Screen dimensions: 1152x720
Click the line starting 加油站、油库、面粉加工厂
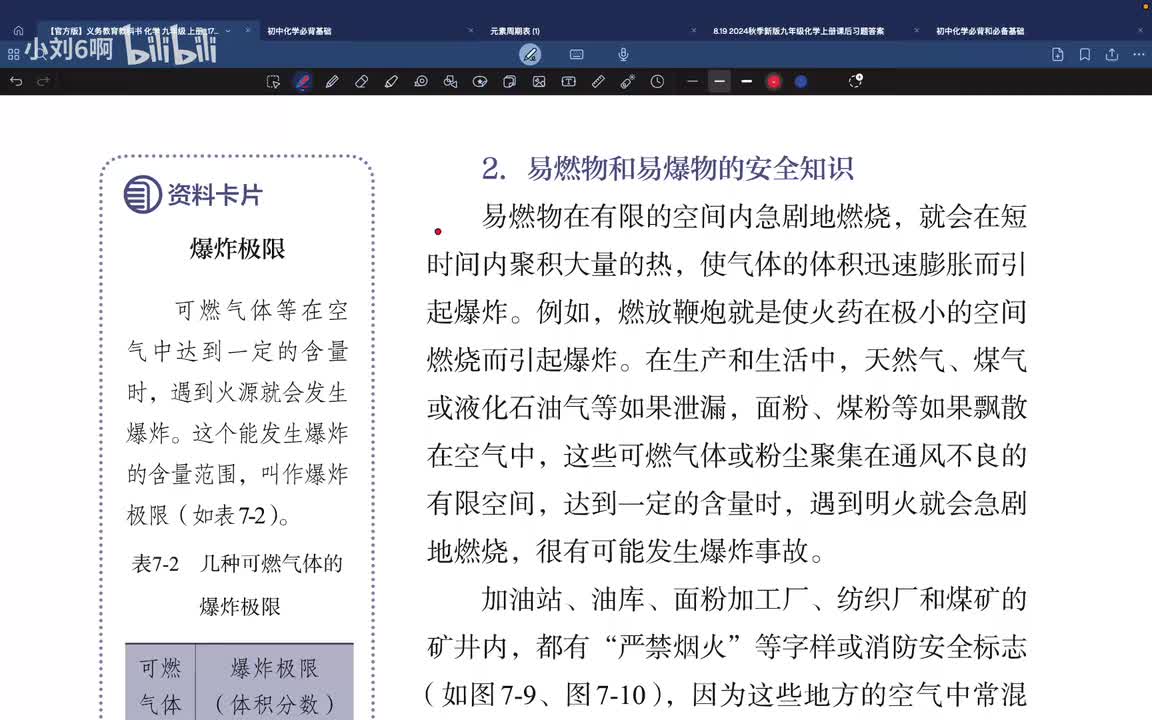pyautogui.click(x=754, y=600)
